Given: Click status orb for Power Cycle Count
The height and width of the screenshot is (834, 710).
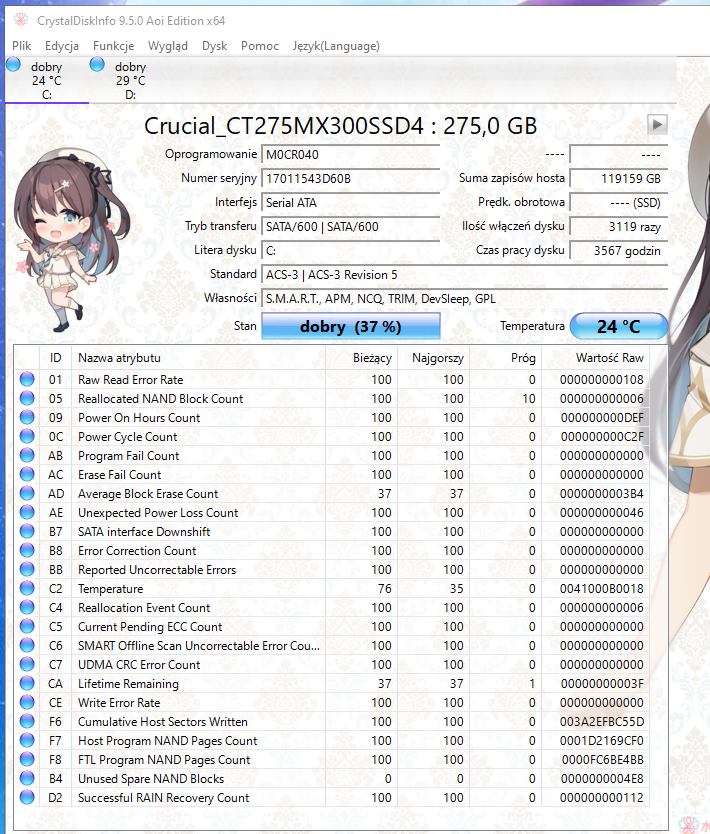Looking at the screenshot, I should point(27,437).
